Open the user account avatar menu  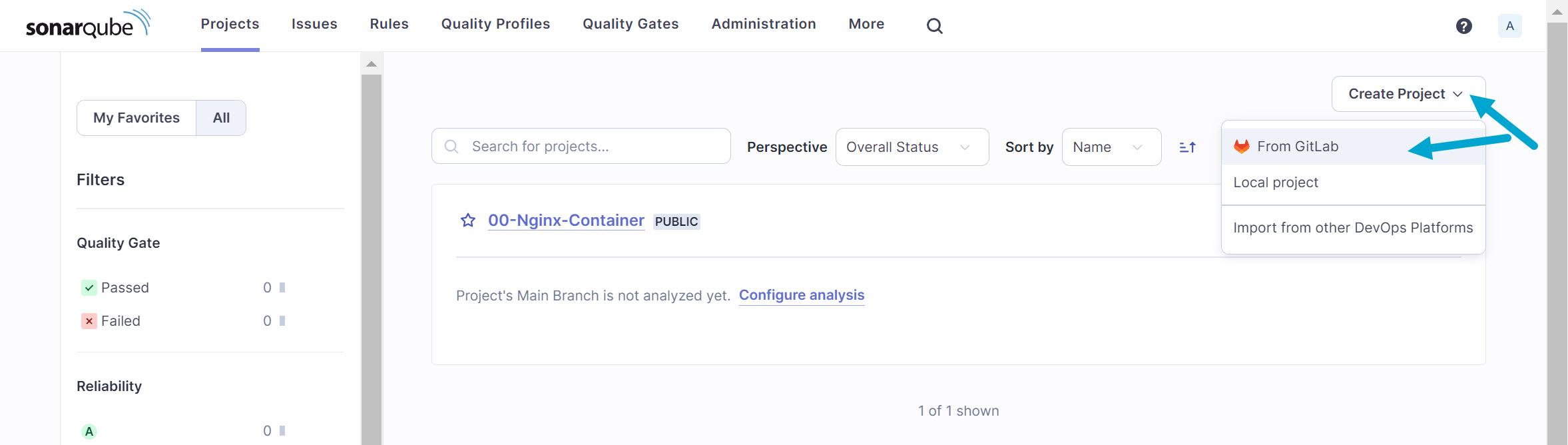point(1509,25)
